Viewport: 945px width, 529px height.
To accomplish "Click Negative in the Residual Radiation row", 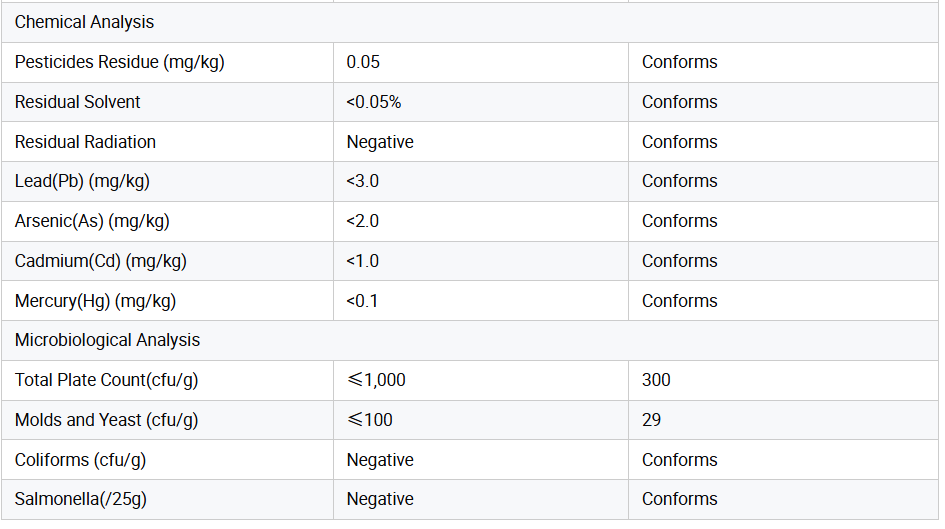I will click(x=380, y=142).
